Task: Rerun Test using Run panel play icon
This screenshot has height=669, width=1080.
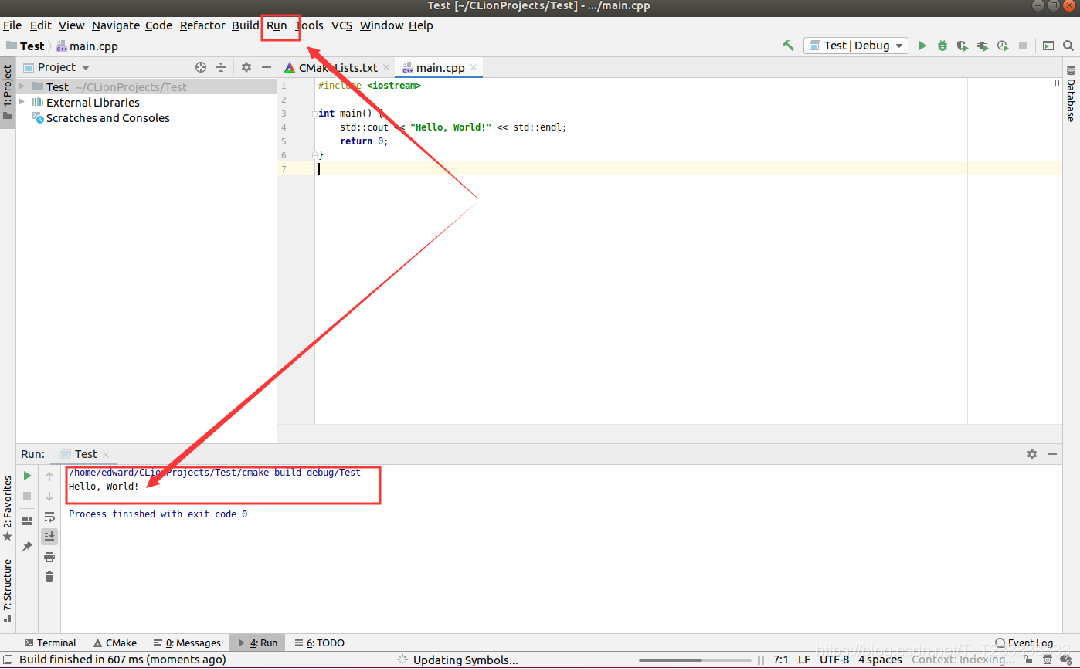Action: pyautogui.click(x=28, y=476)
